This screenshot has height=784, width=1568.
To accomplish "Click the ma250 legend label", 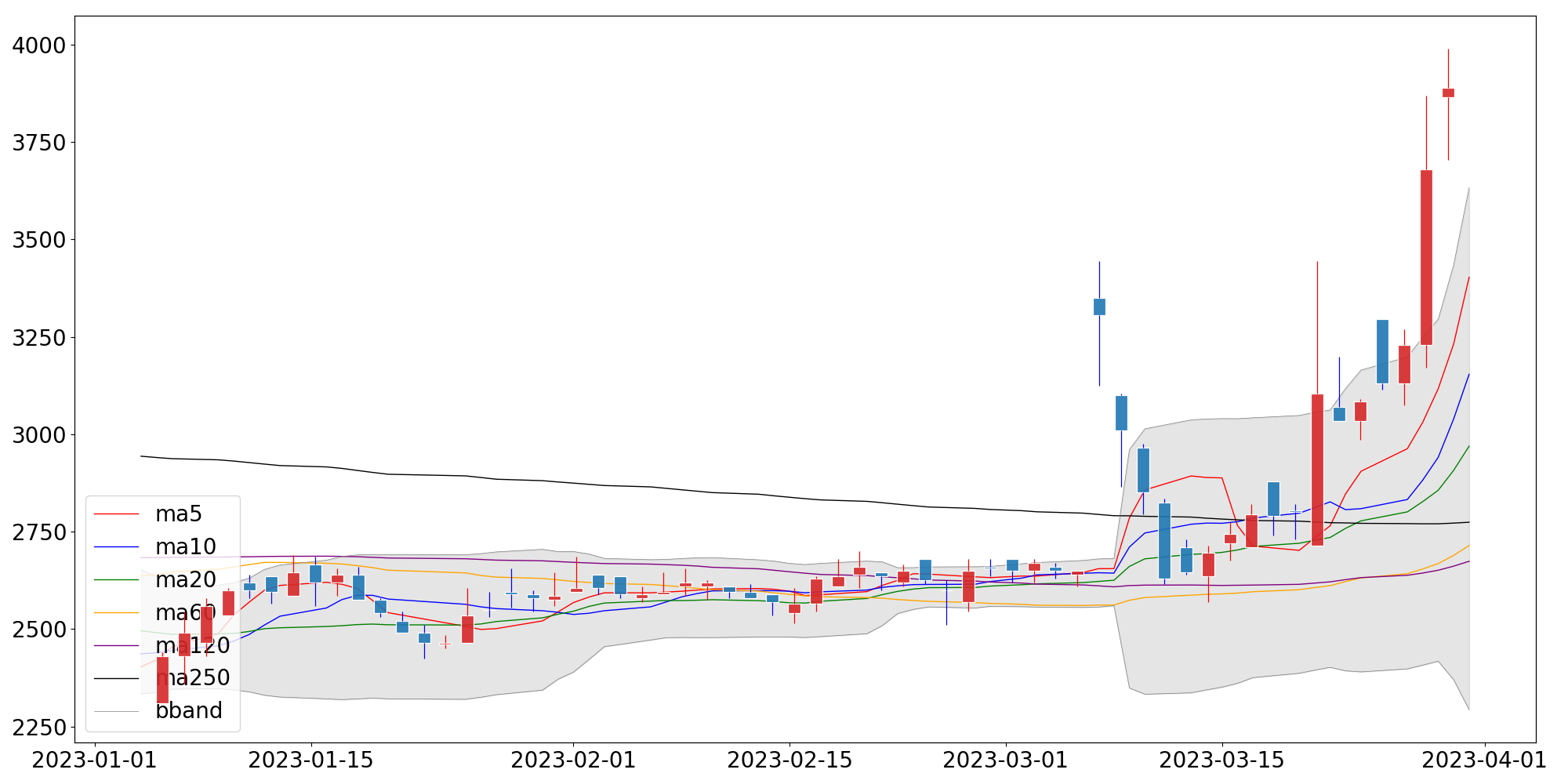I will click(x=193, y=678).
